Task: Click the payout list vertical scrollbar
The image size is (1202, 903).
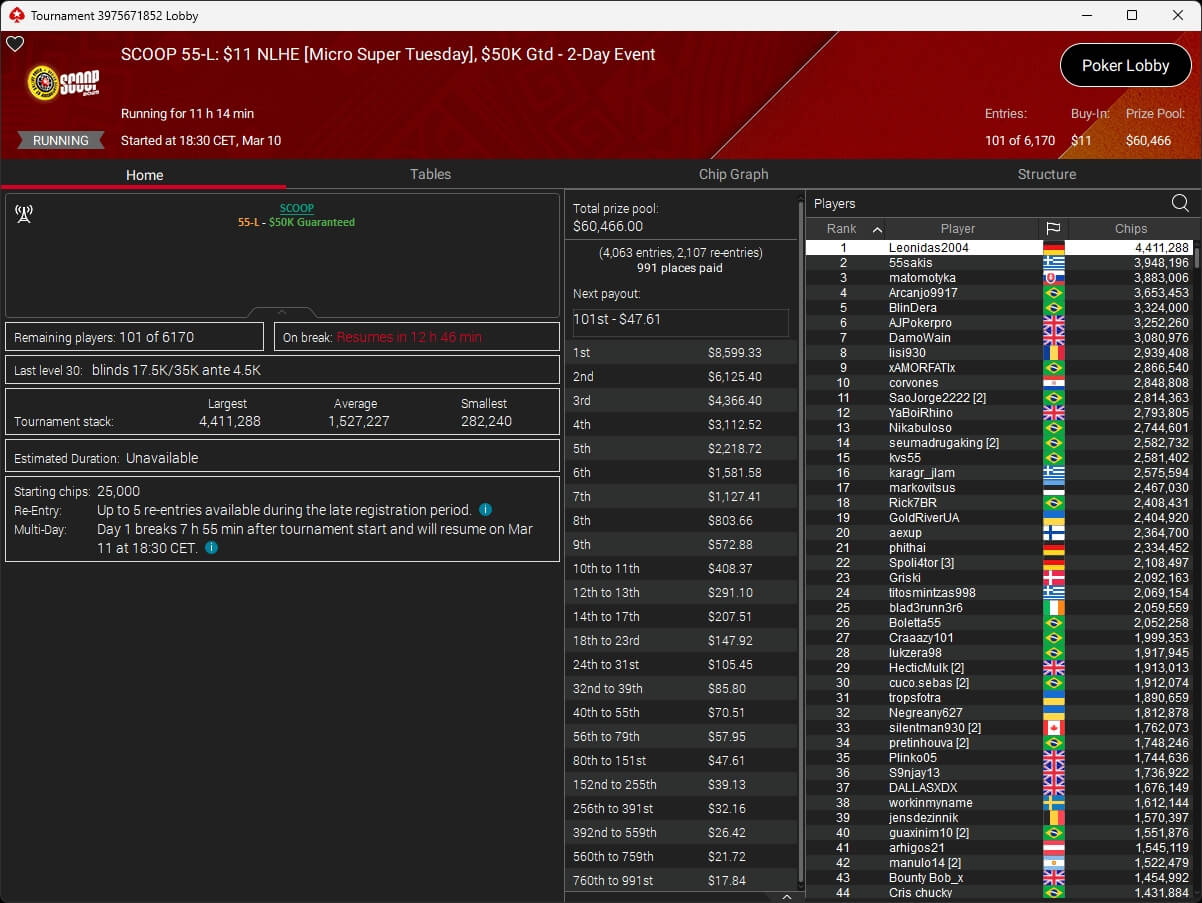Action: click(800, 540)
